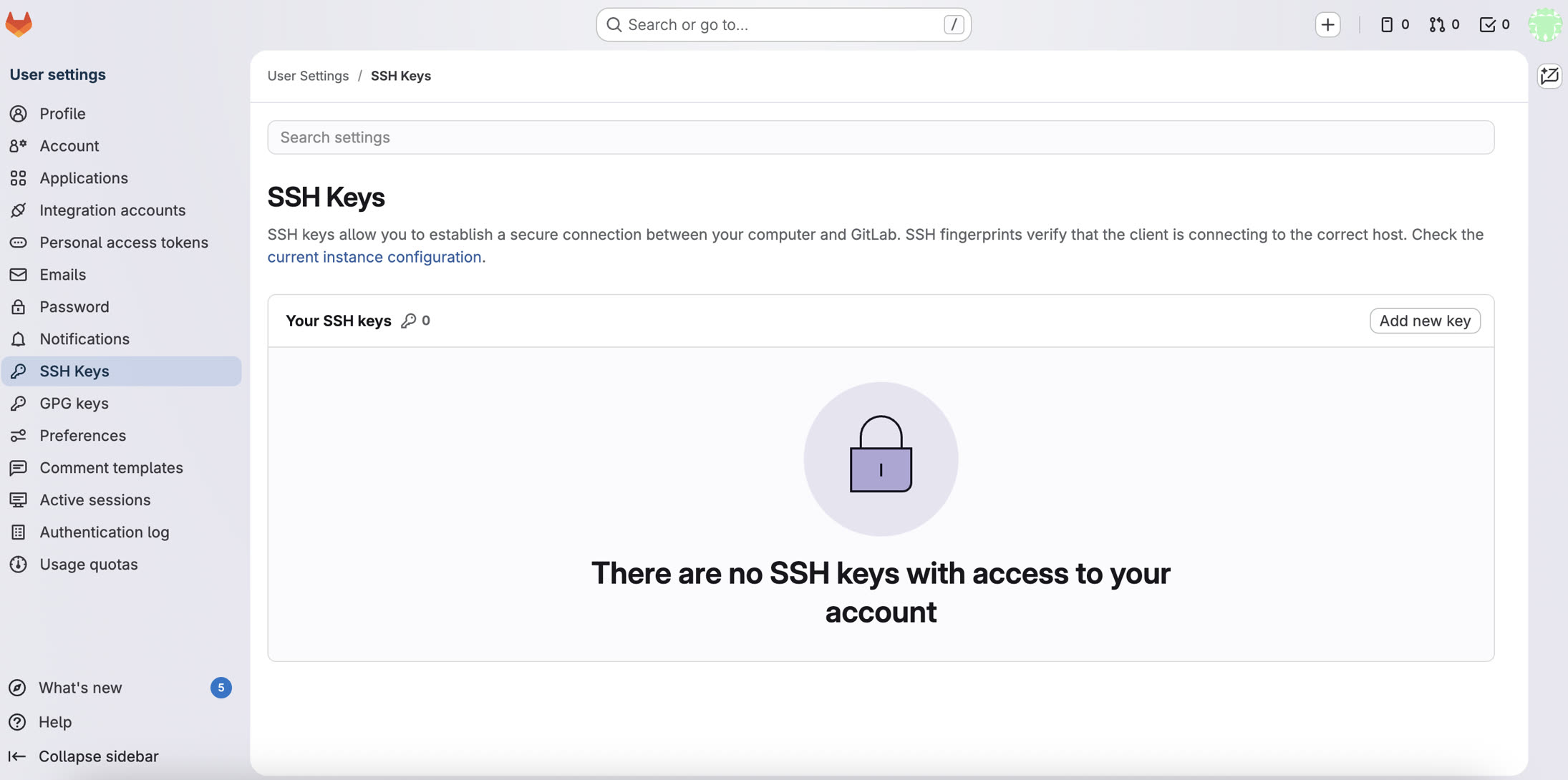Open Active sessions settings
The image size is (1568, 780).
coord(95,499)
